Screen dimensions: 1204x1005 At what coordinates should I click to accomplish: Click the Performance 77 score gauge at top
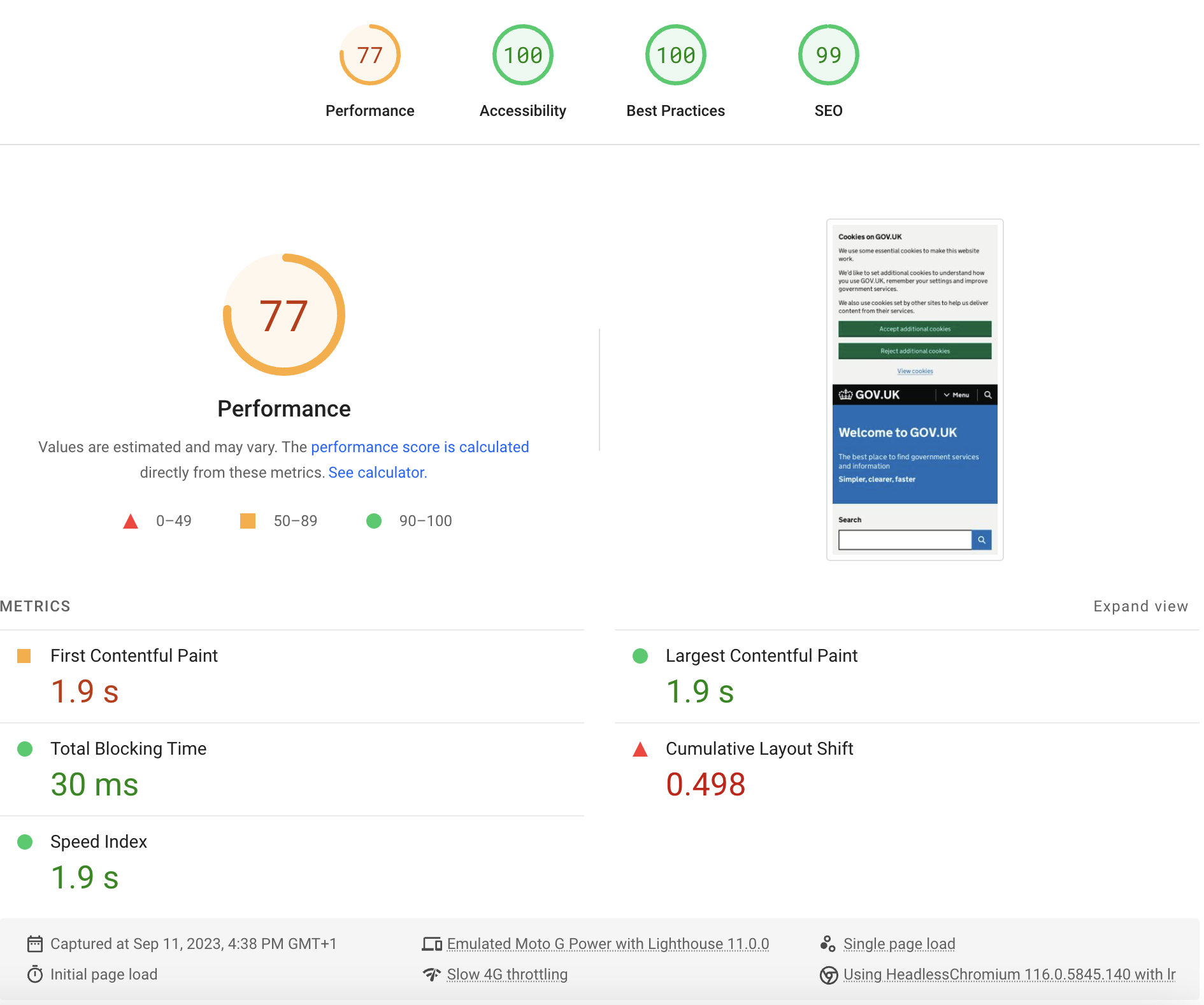[x=369, y=55]
